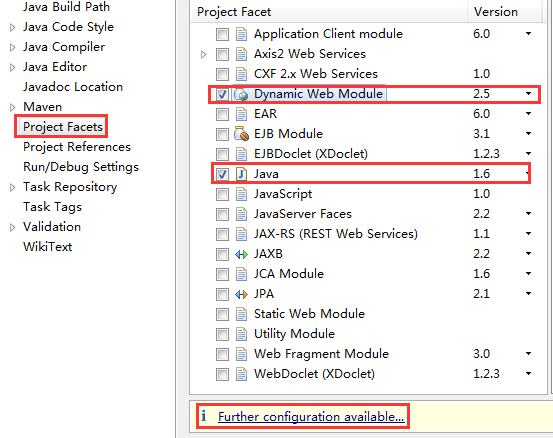
Task: Expand the Axis2 Web Services tree node
Action: [x=203, y=54]
